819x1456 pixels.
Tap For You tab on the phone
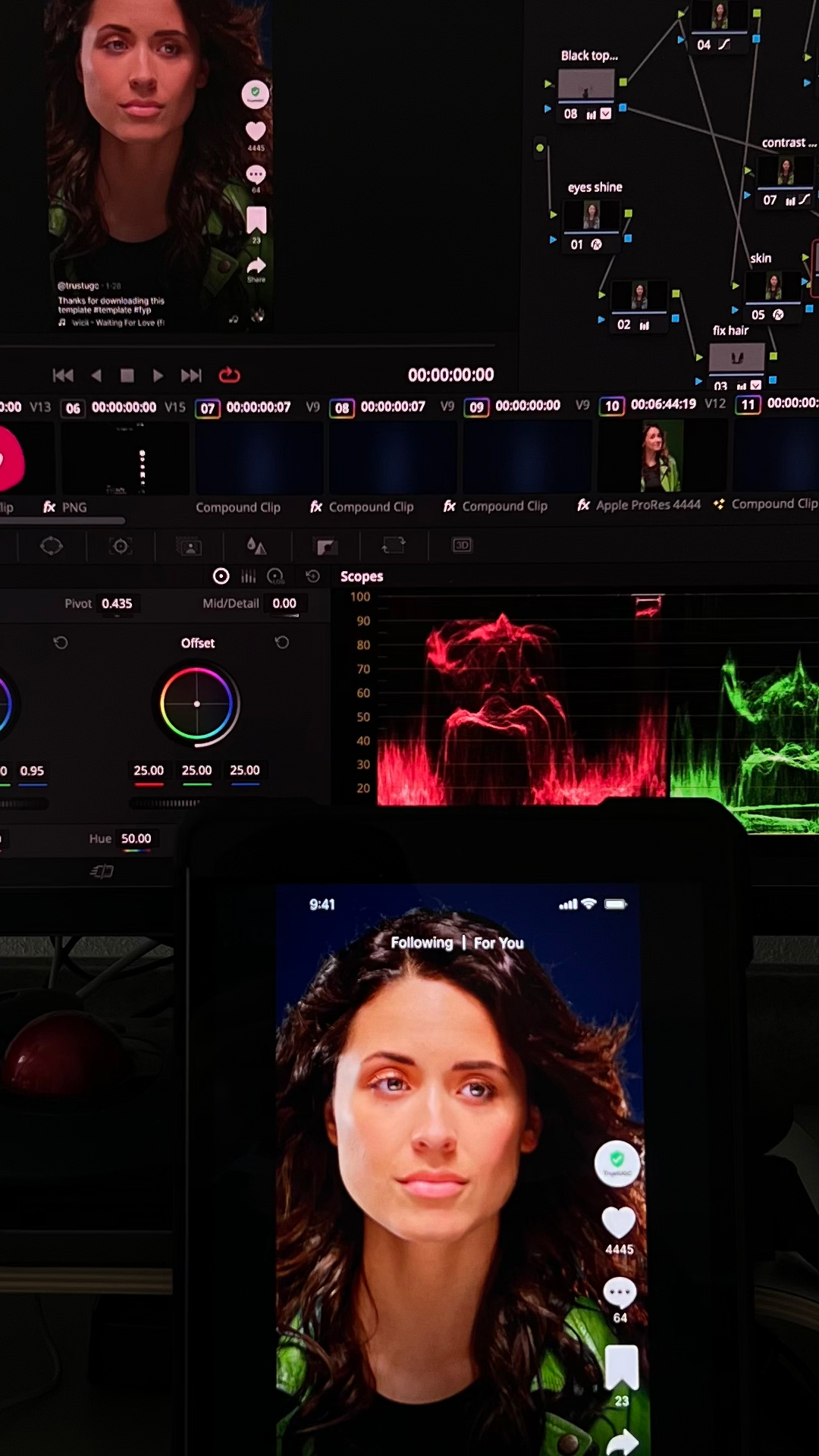click(x=499, y=943)
